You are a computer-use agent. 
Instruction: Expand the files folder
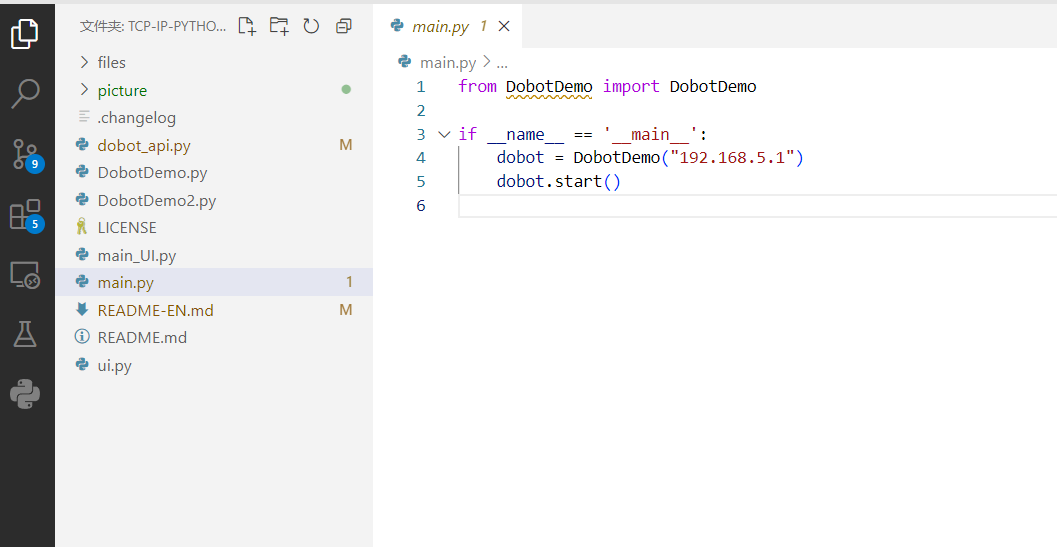click(x=214, y=63)
